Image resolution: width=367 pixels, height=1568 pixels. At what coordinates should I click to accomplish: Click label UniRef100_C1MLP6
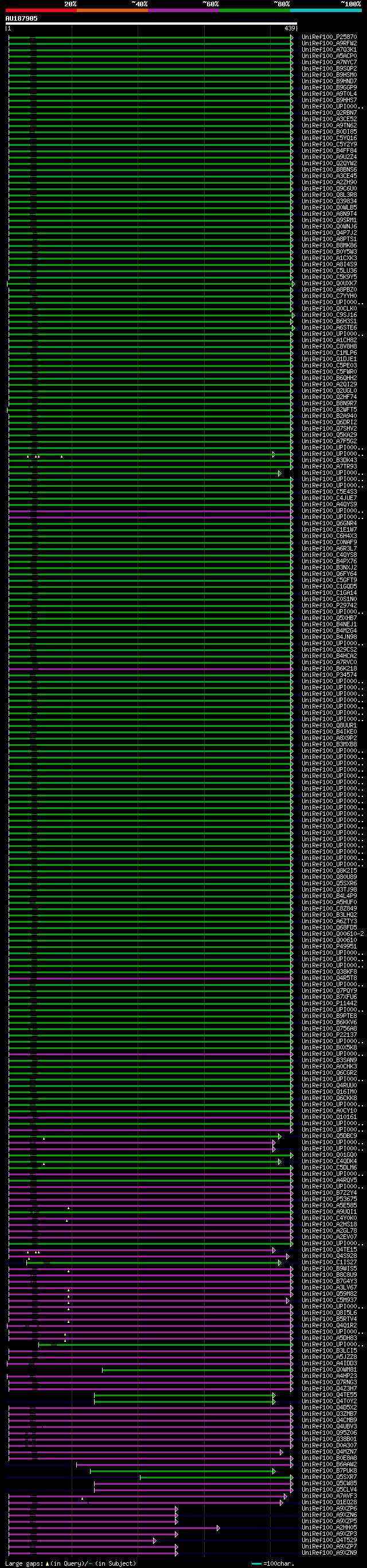point(329,353)
